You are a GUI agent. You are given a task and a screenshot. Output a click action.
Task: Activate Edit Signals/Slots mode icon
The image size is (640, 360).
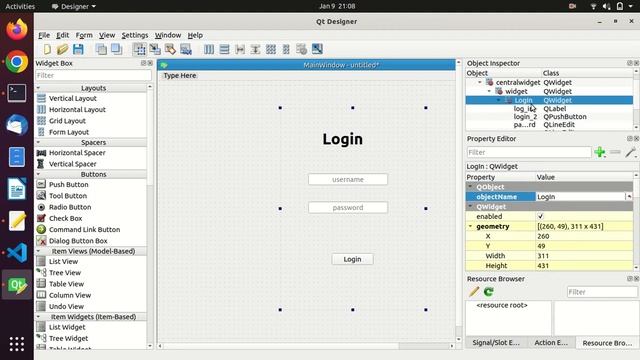coord(155,49)
